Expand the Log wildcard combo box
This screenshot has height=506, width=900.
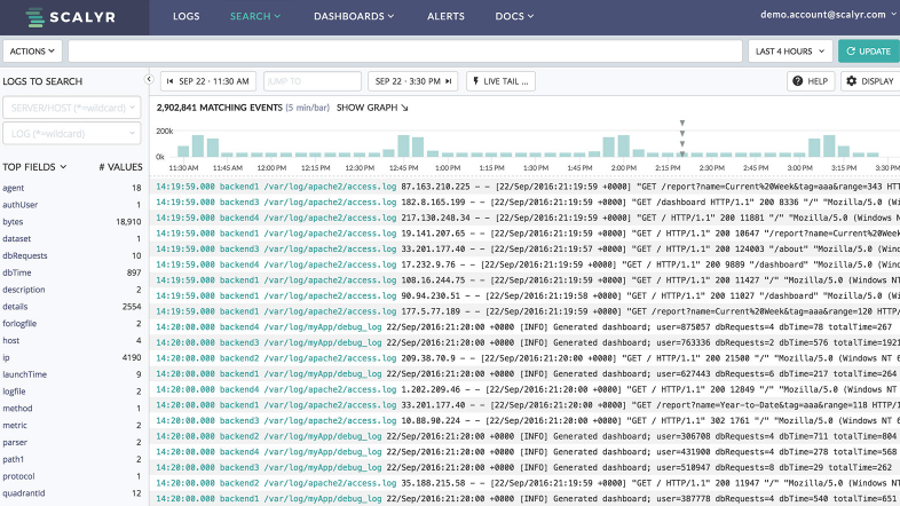pyautogui.click(x=72, y=134)
